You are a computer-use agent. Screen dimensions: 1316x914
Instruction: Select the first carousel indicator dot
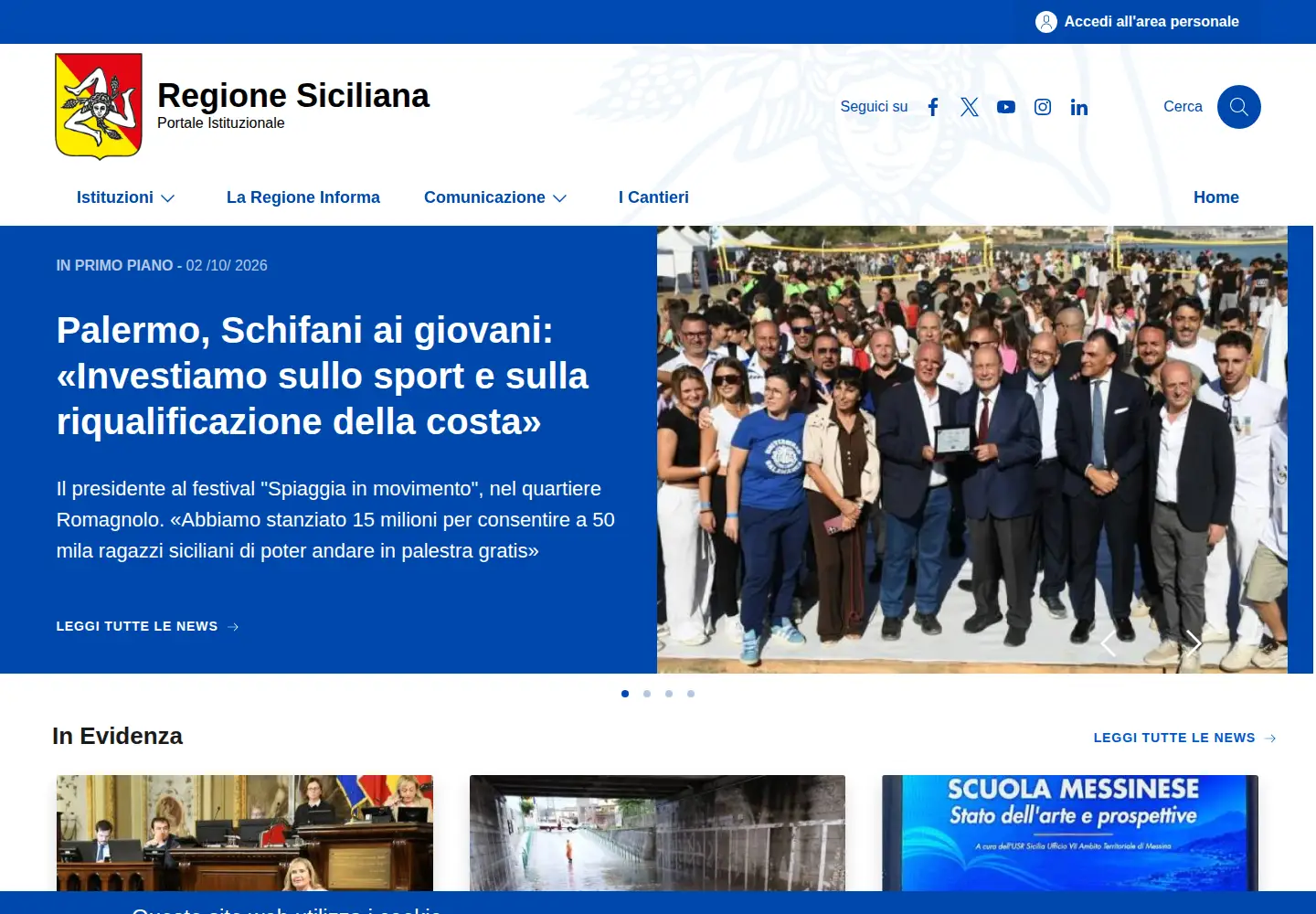click(625, 694)
